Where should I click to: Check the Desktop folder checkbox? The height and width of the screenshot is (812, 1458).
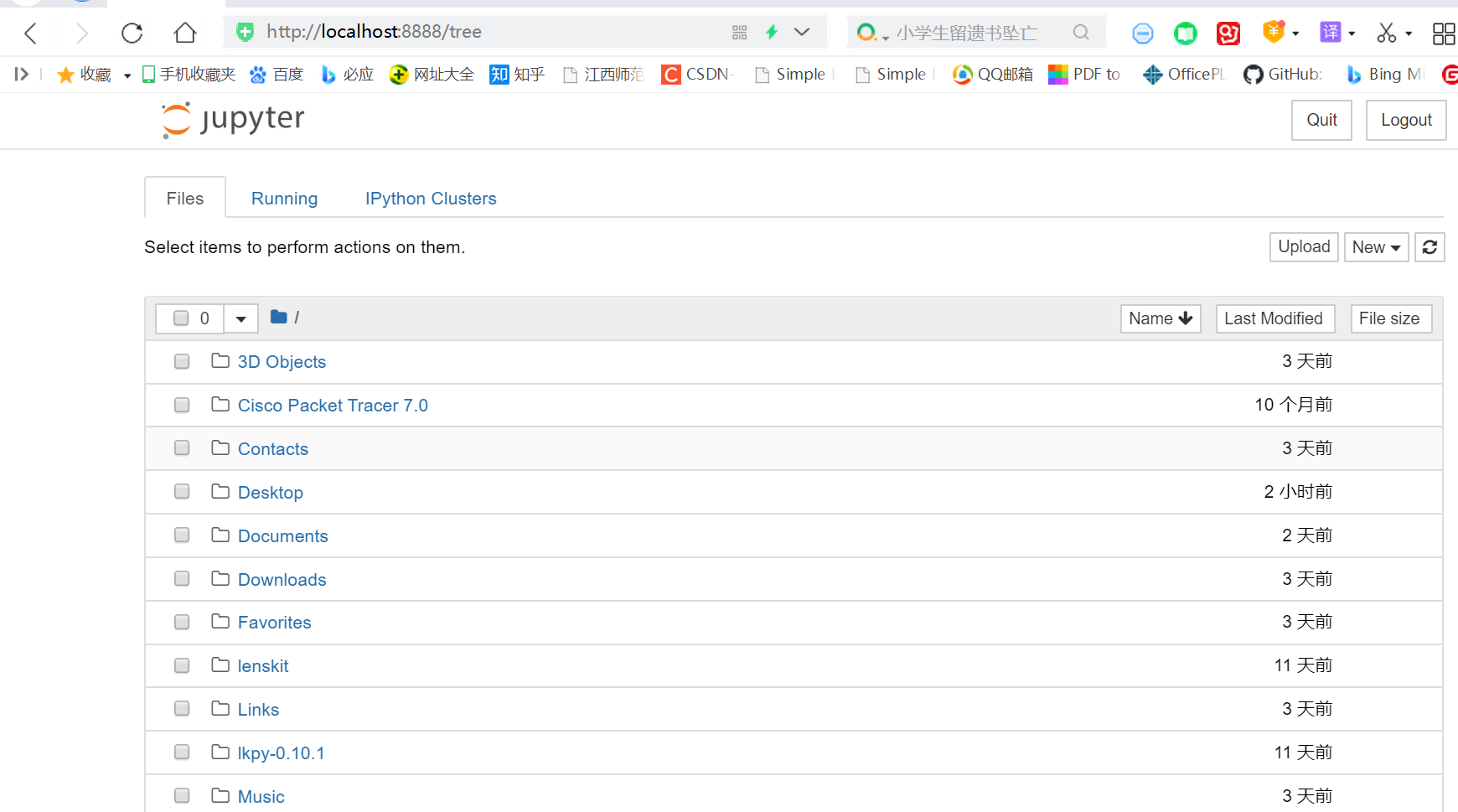[x=181, y=492]
